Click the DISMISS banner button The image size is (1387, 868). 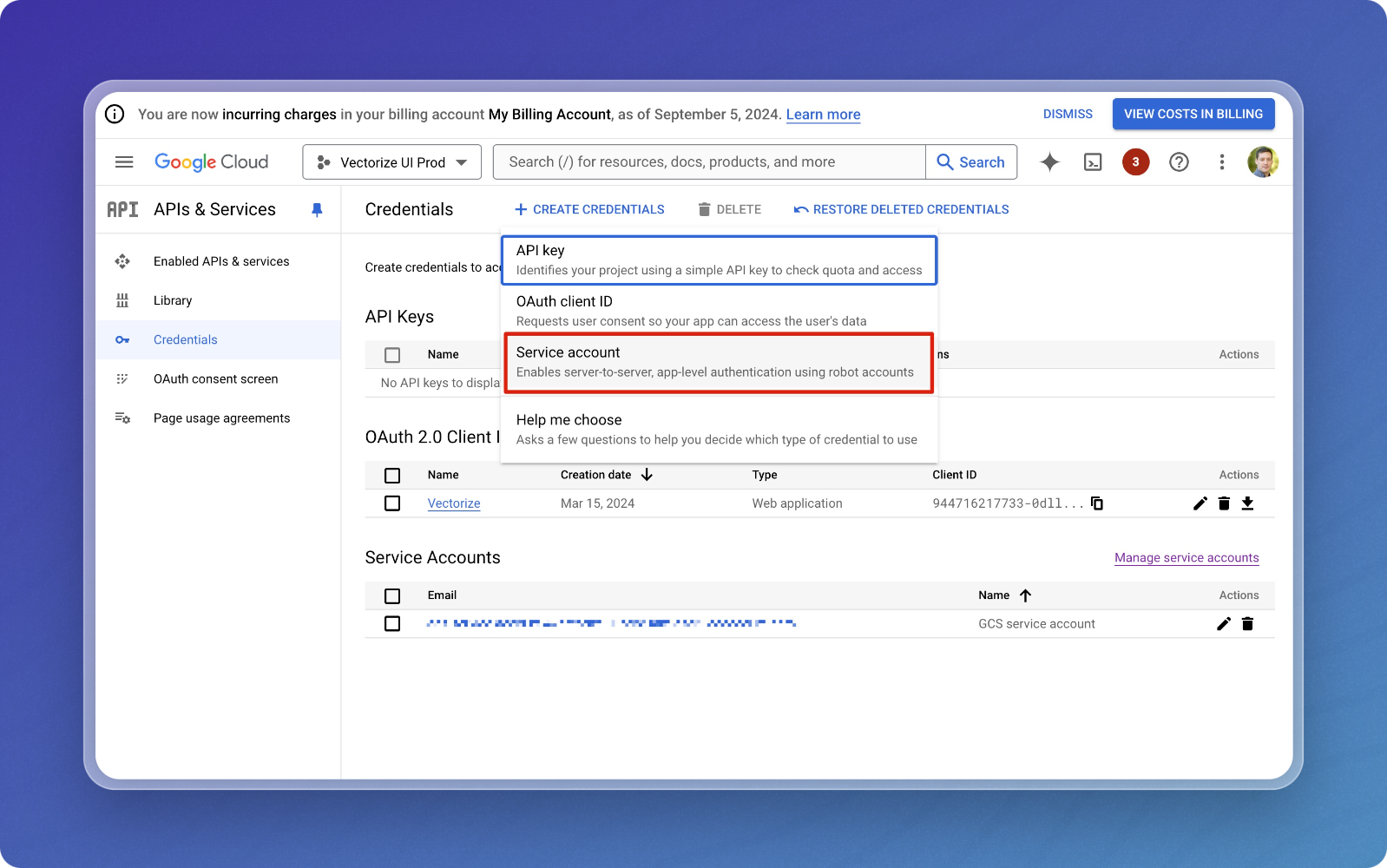pyautogui.click(x=1068, y=115)
